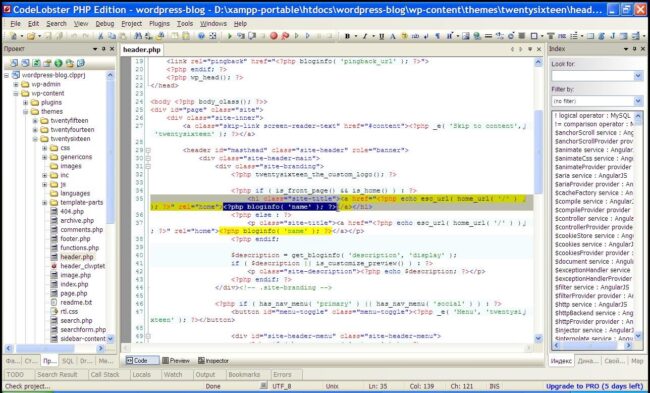Click the horizontal rule toolbar icon
Screen dimensions: 650x393
pos(488,36)
